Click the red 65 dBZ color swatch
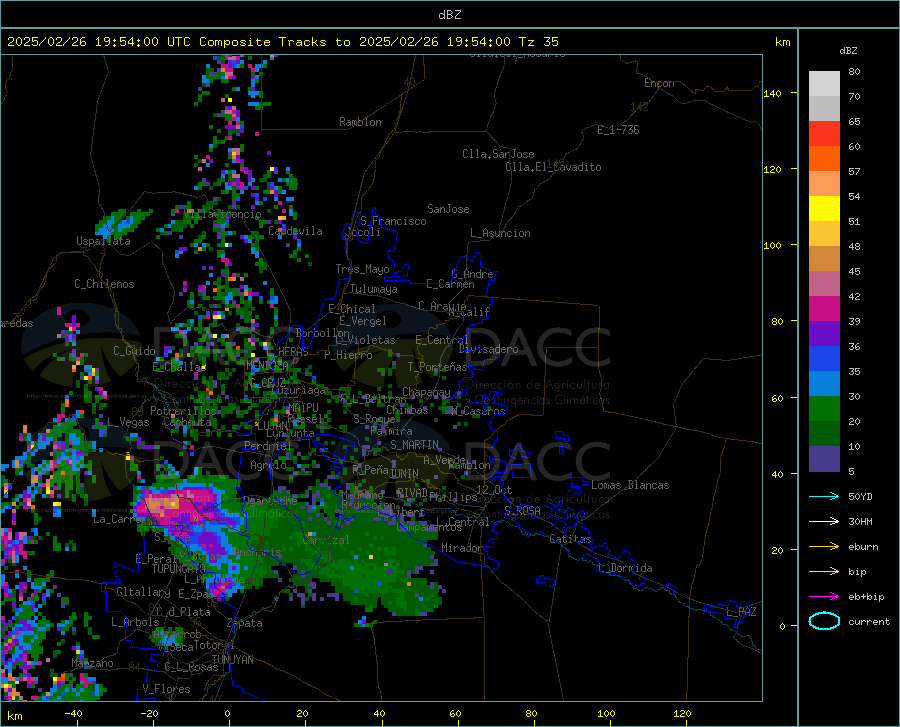 [824, 133]
